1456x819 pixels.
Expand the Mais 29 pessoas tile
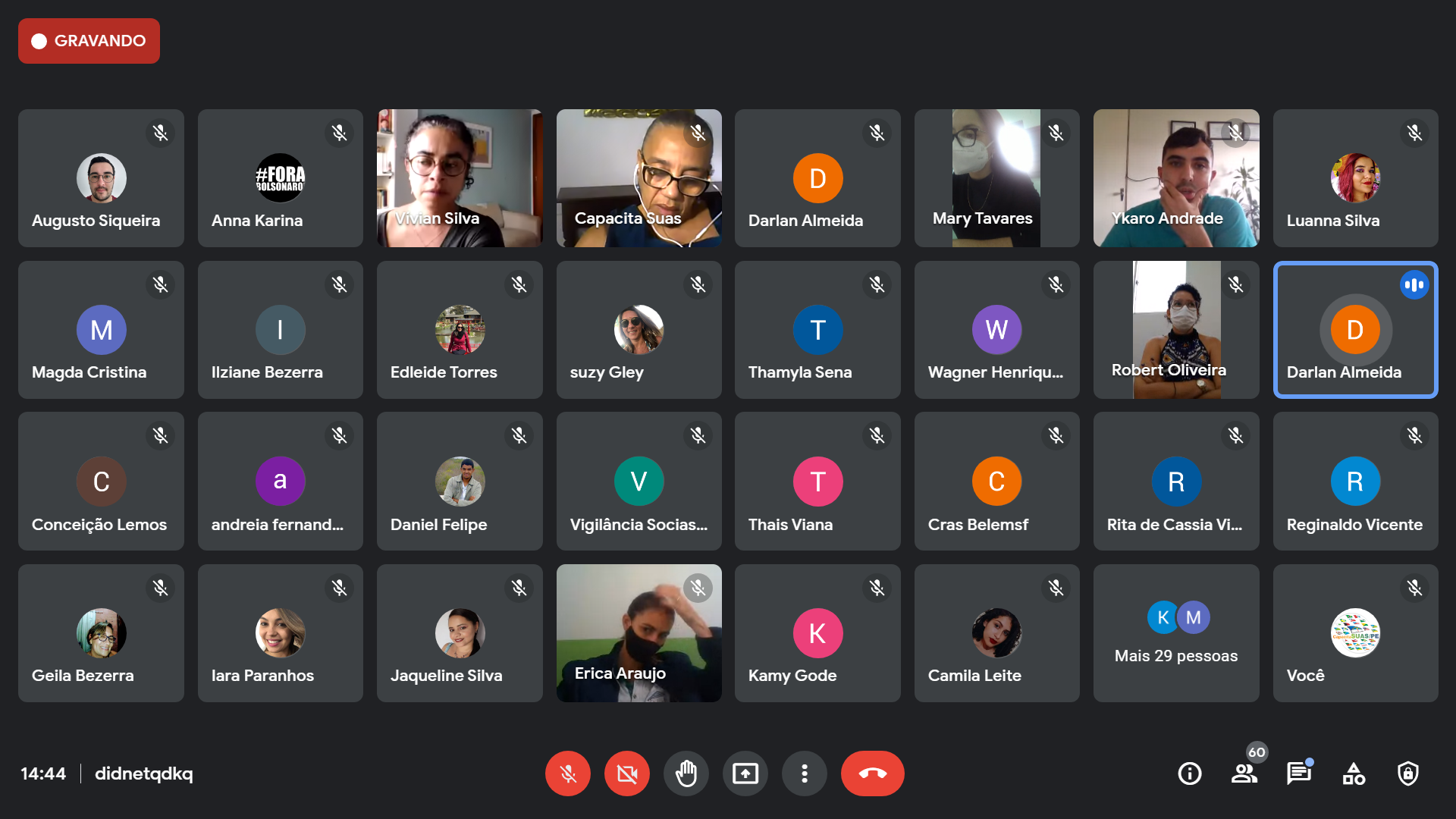point(1176,633)
